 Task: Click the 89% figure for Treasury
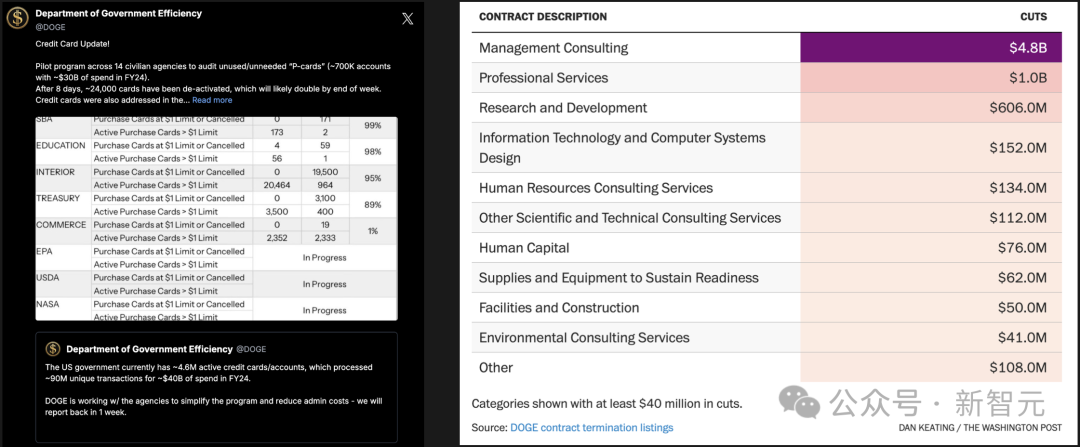click(x=373, y=205)
